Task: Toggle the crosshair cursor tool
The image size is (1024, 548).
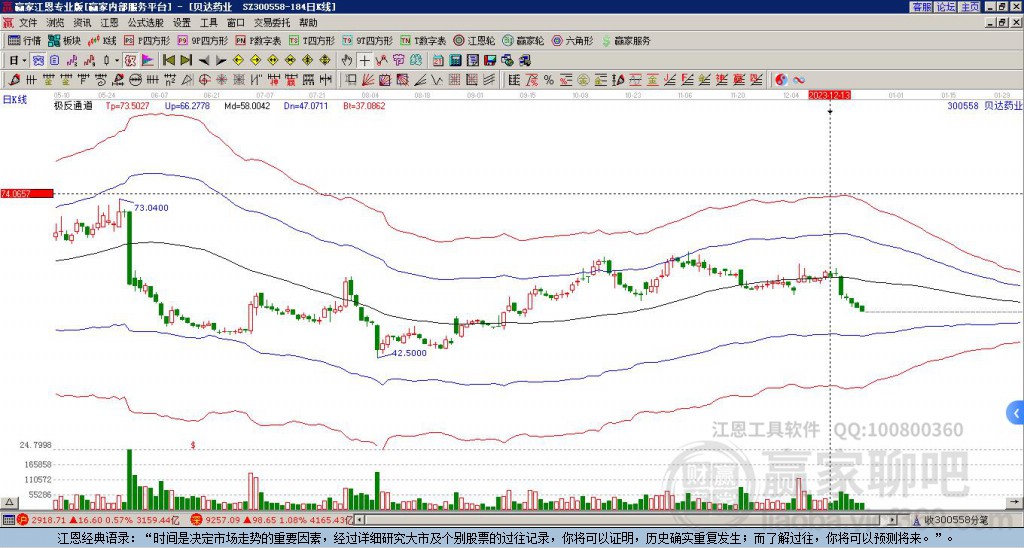Action: click(364, 61)
